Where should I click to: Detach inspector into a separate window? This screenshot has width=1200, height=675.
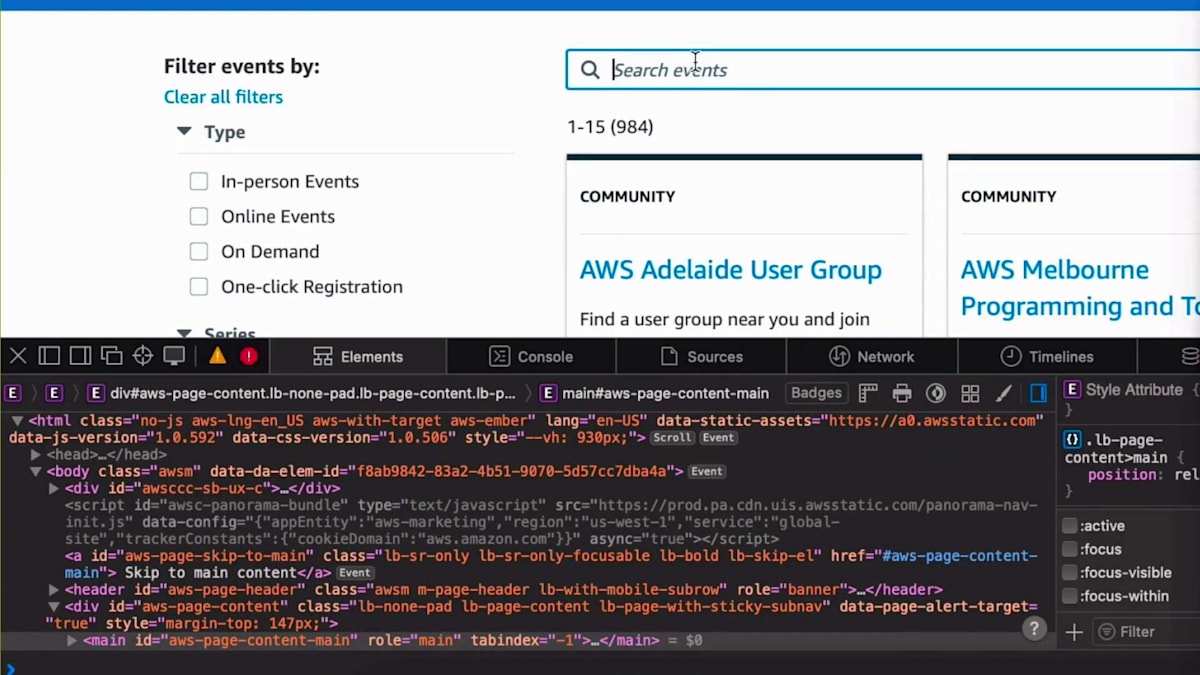point(111,356)
